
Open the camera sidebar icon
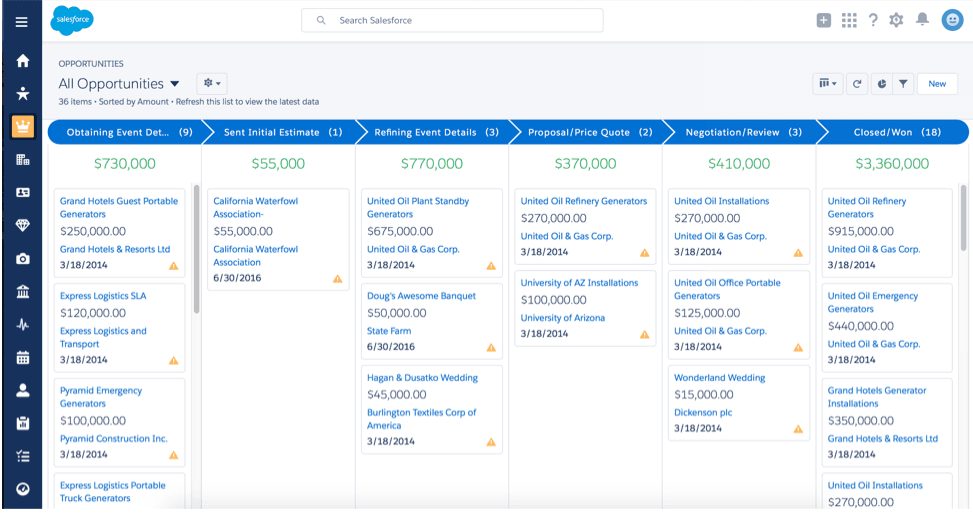click(22, 258)
